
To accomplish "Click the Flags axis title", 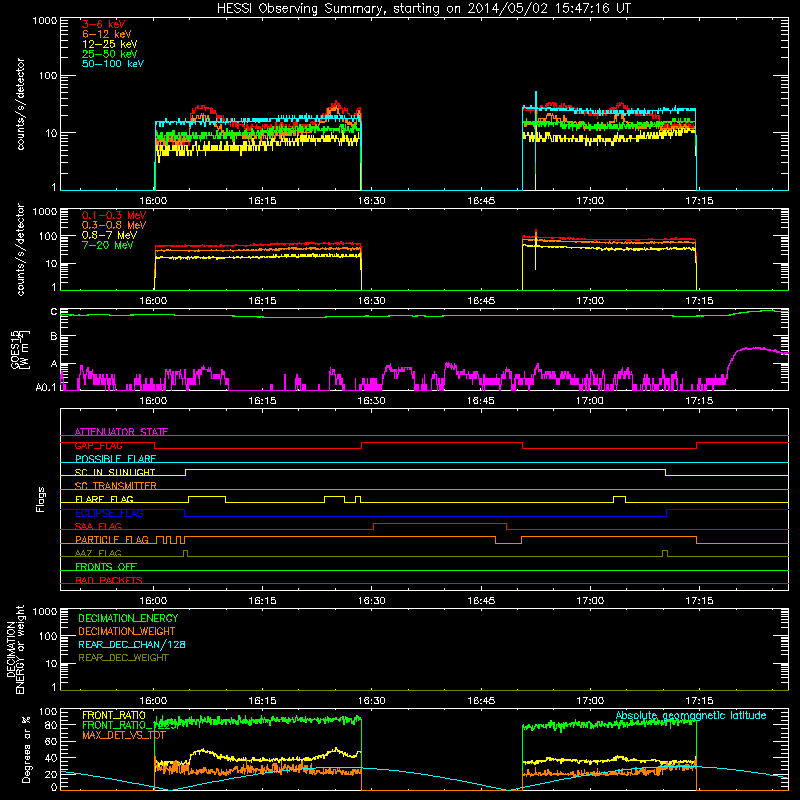I will [x=40, y=499].
